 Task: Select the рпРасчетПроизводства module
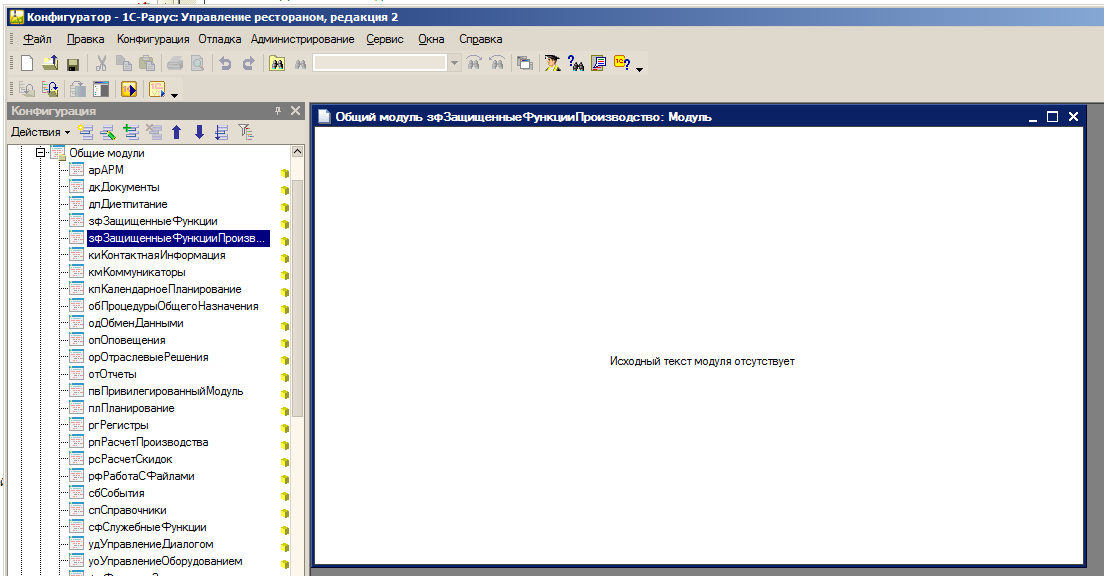pyautogui.click(x=149, y=442)
